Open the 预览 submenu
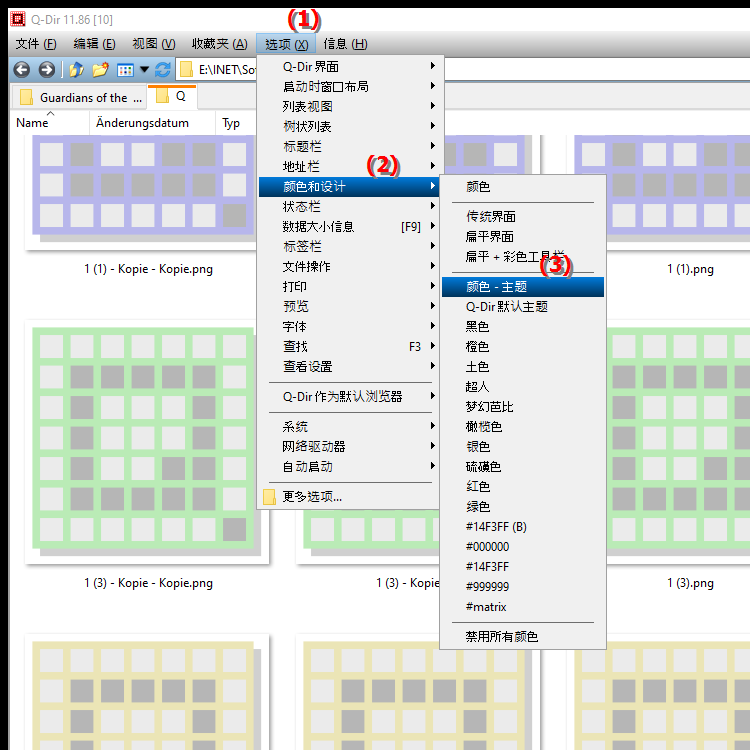This screenshot has height=750, width=750. click(349, 306)
